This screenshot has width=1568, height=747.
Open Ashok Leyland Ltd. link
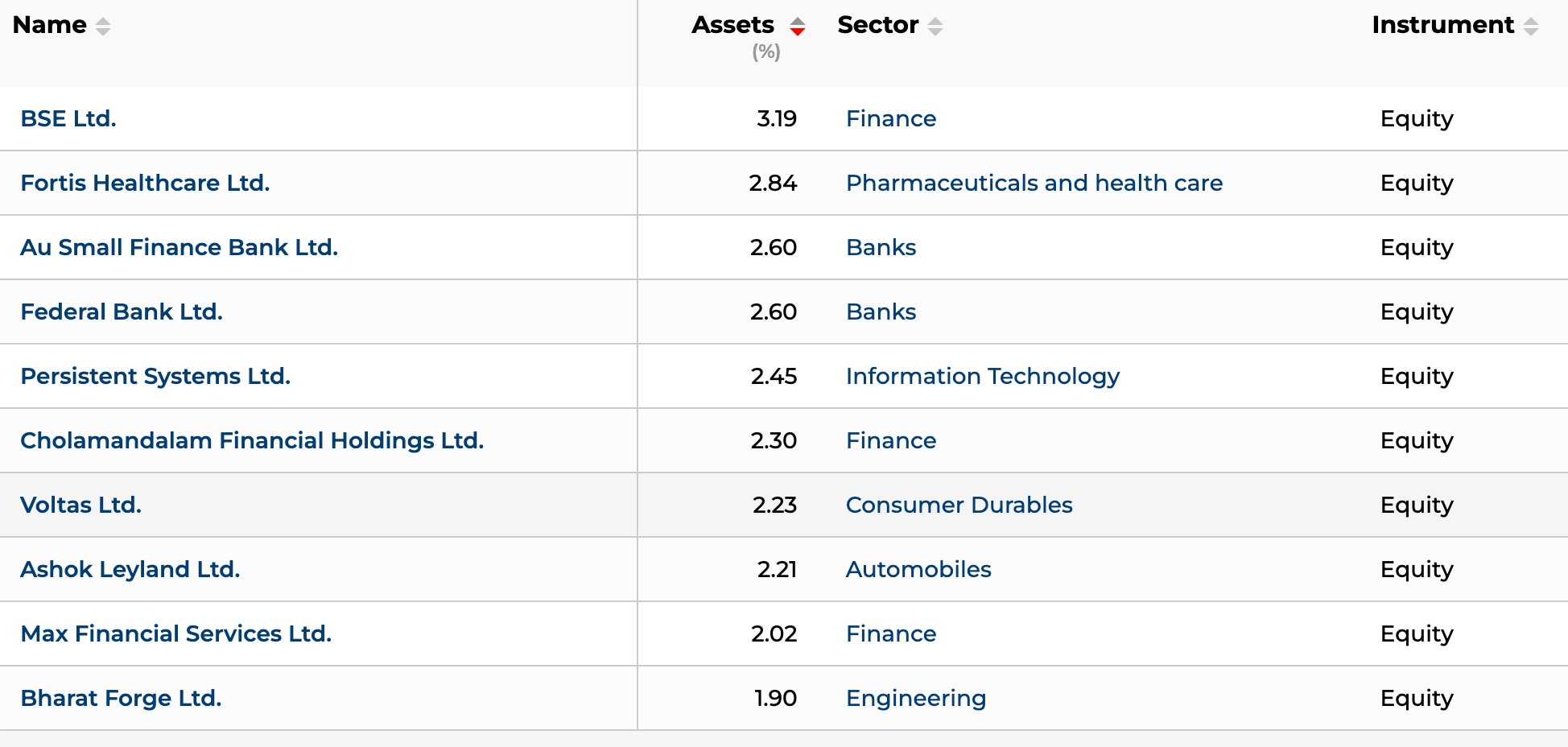click(x=130, y=569)
